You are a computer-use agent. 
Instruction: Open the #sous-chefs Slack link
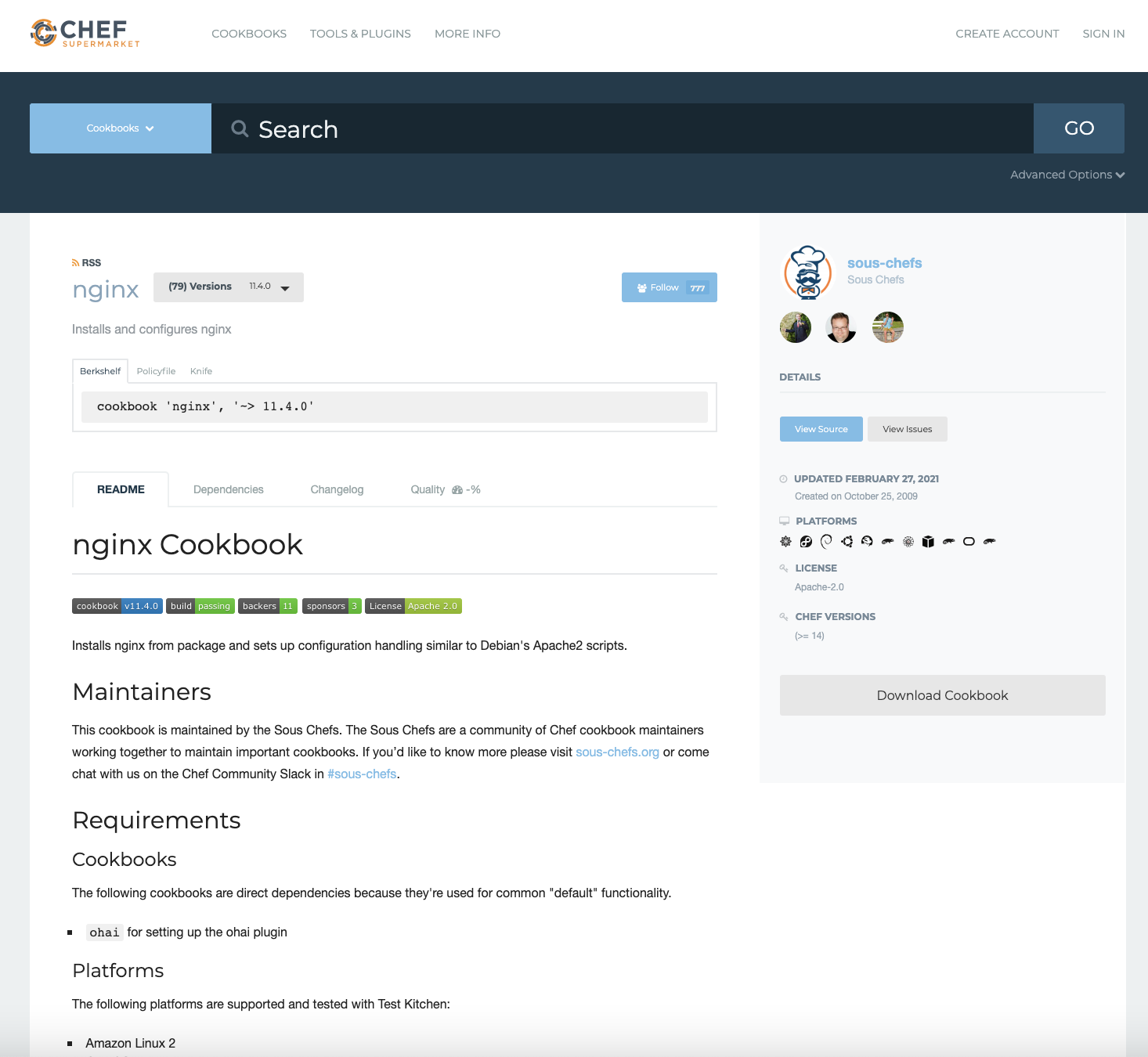[362, 774]
